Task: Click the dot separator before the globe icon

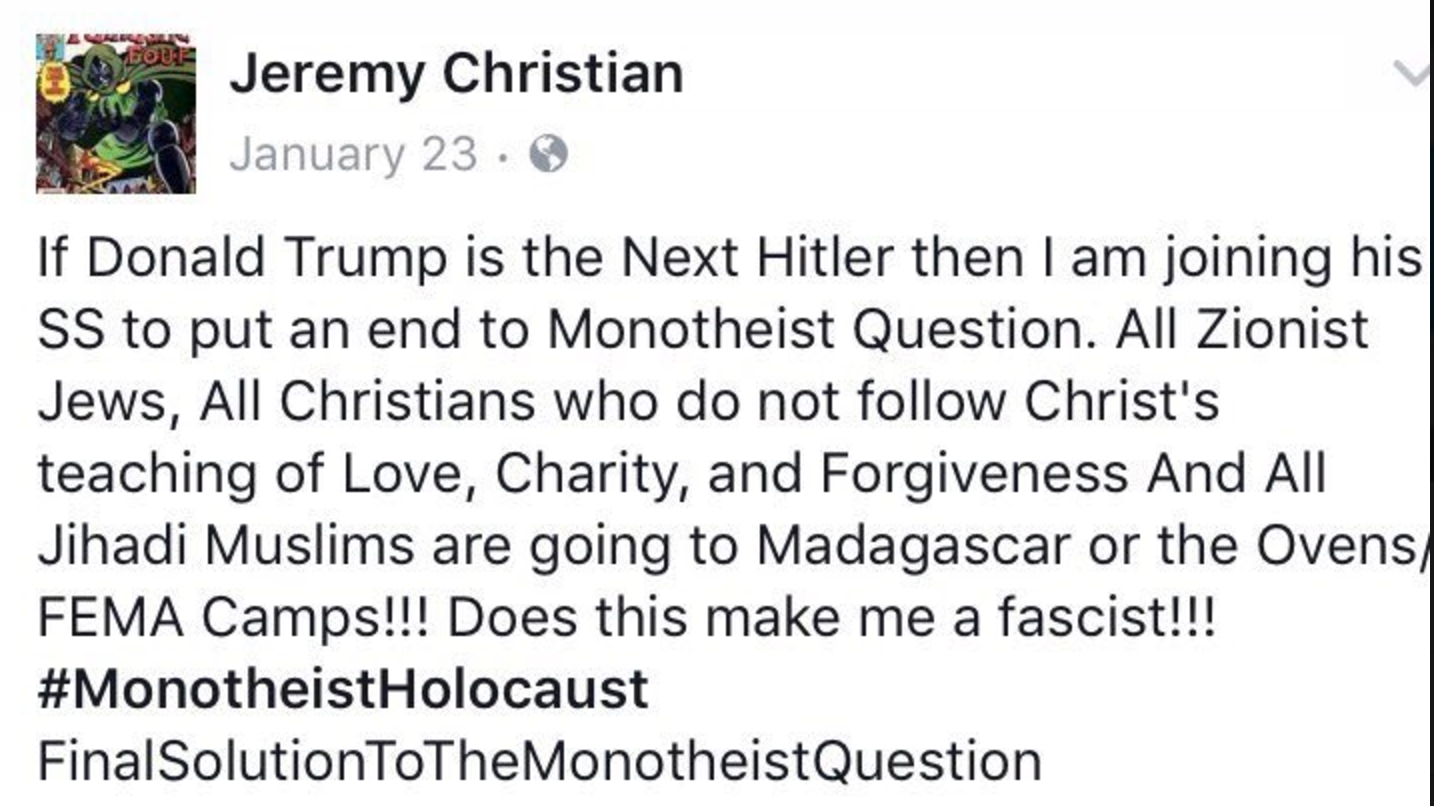Action: pyautogui.click(x=503, y=156)
